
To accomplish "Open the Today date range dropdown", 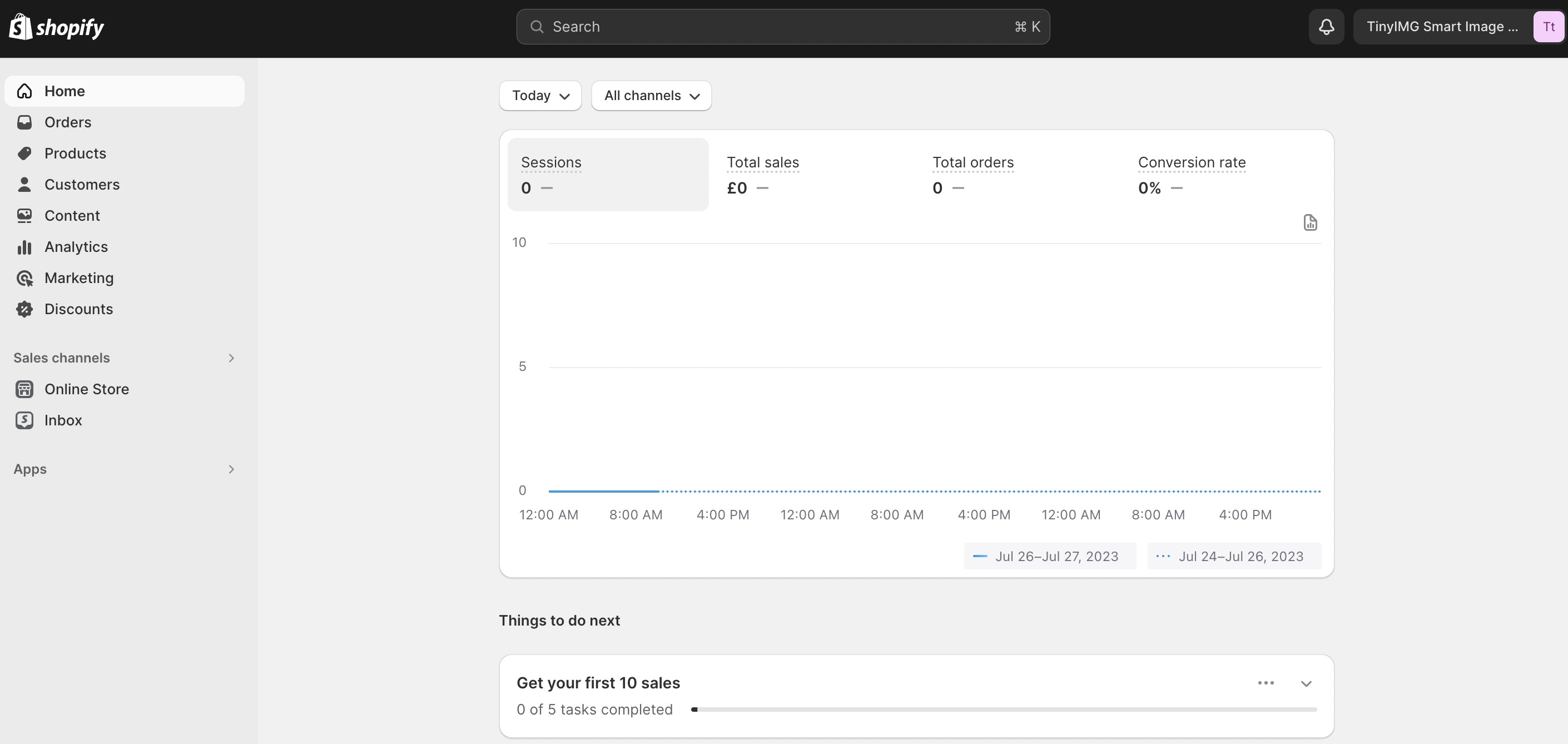I will (x=540, y=96).
